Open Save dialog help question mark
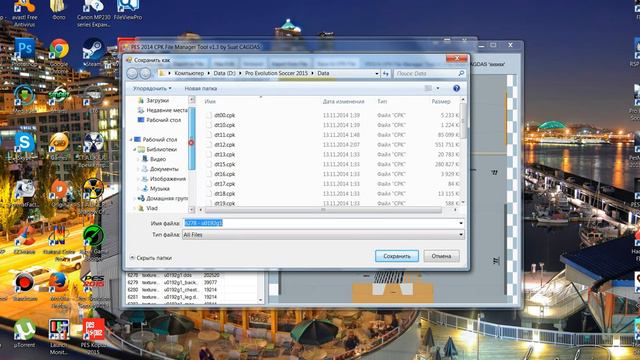 point(456,88)
